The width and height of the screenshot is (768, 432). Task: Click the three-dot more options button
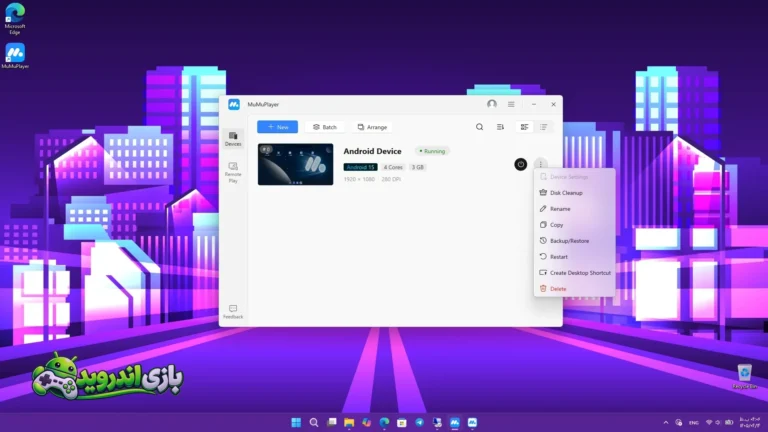(540, 164)
